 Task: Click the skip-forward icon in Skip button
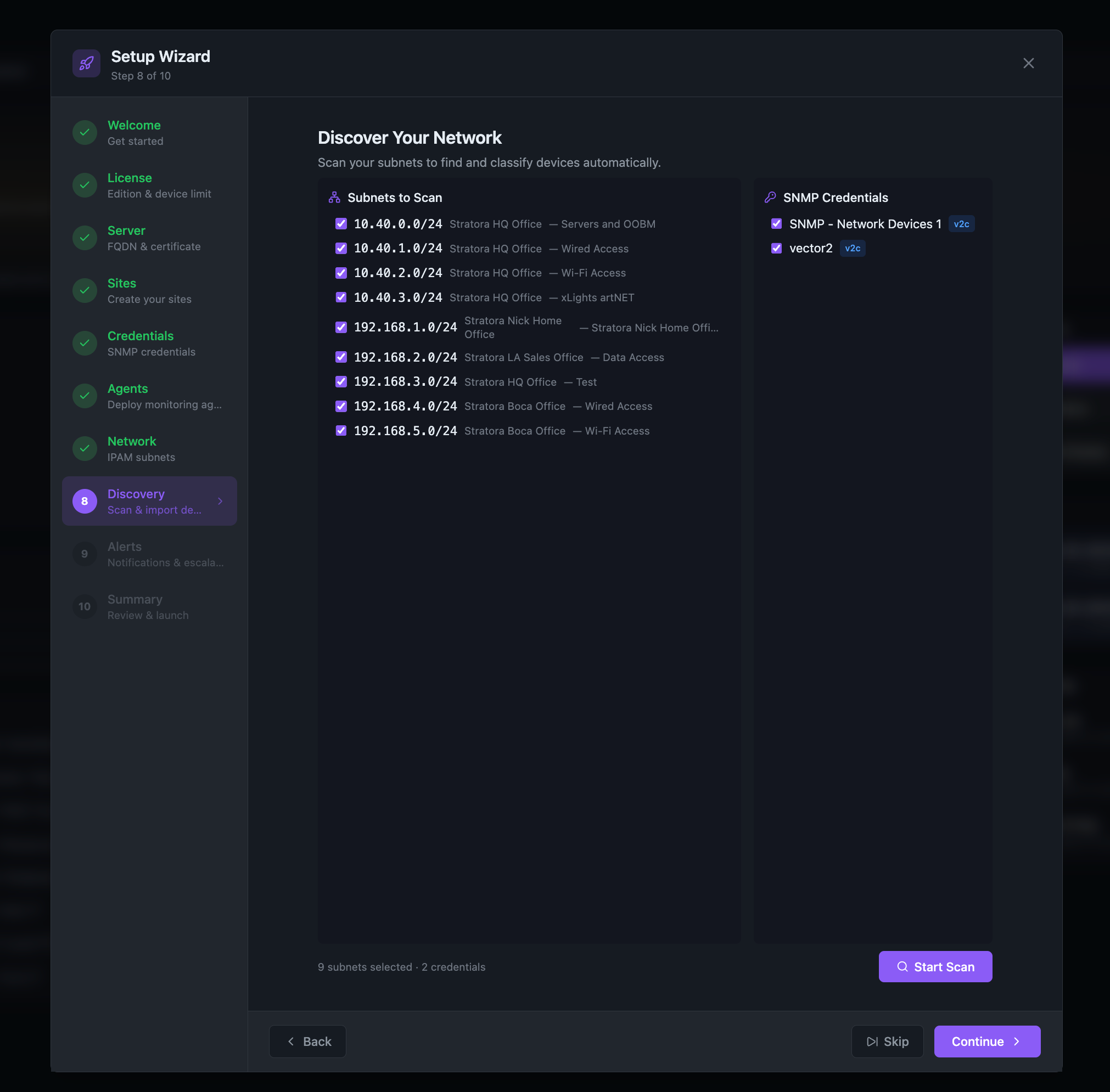[872, 1042]
